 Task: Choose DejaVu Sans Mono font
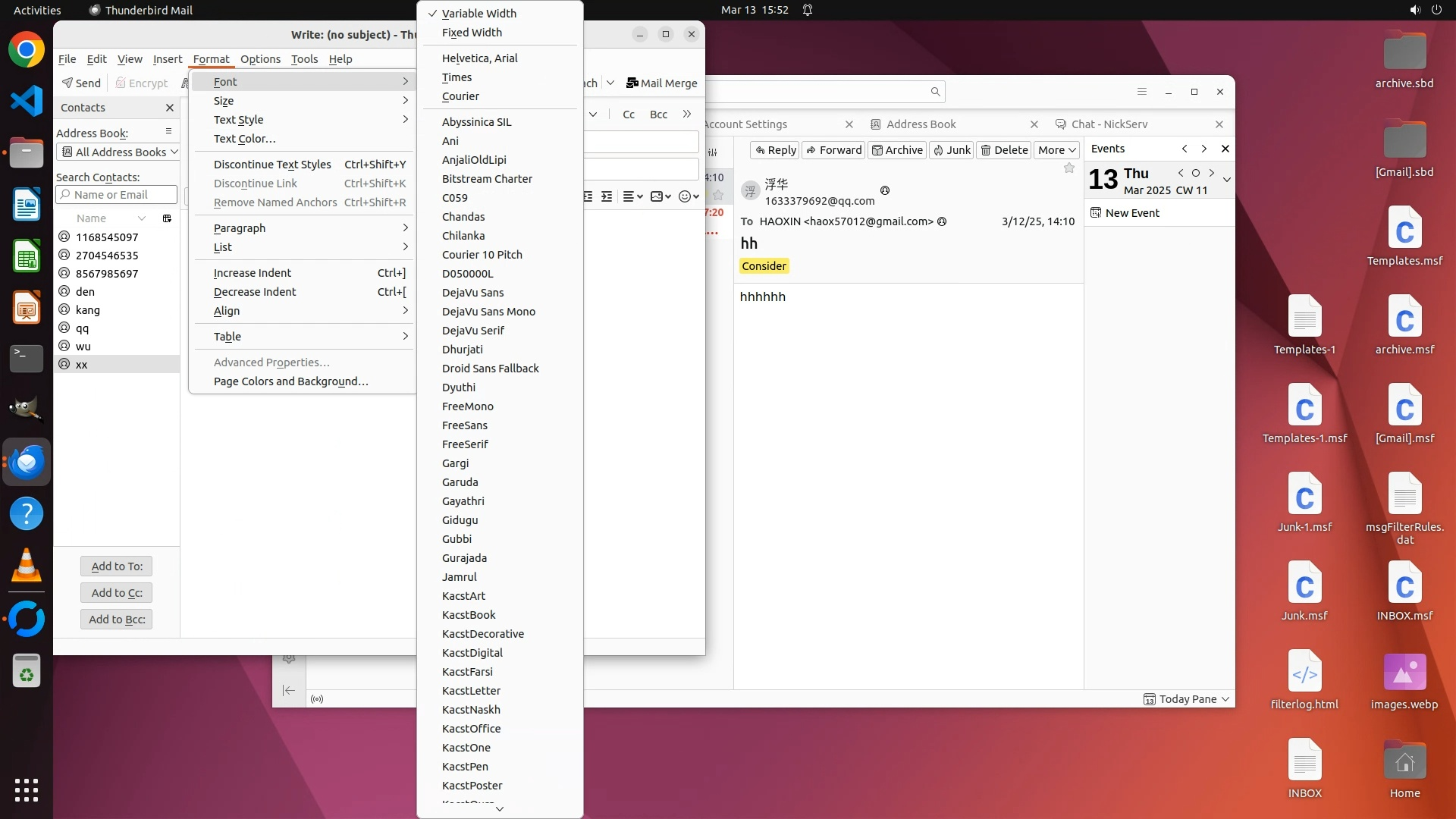click(x=488, y=312)
